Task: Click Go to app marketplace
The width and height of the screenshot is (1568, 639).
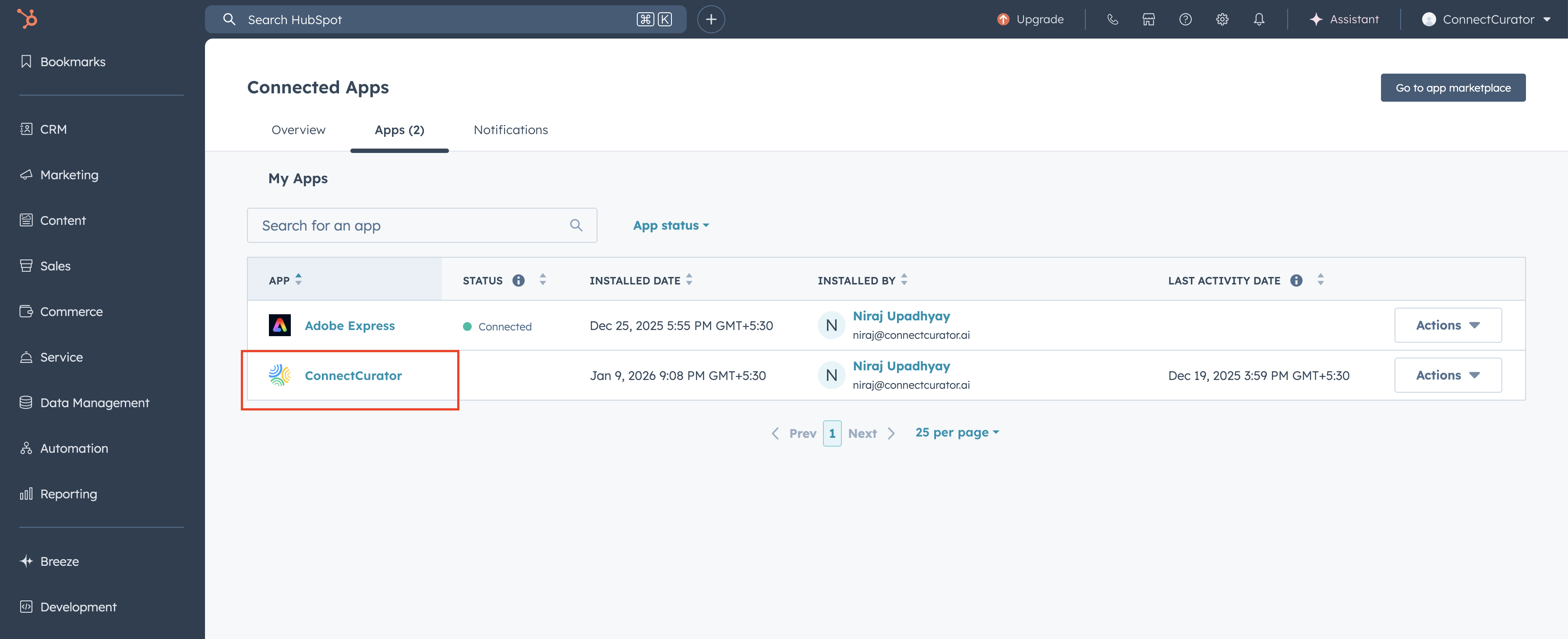Action: tap(1453, 87)
